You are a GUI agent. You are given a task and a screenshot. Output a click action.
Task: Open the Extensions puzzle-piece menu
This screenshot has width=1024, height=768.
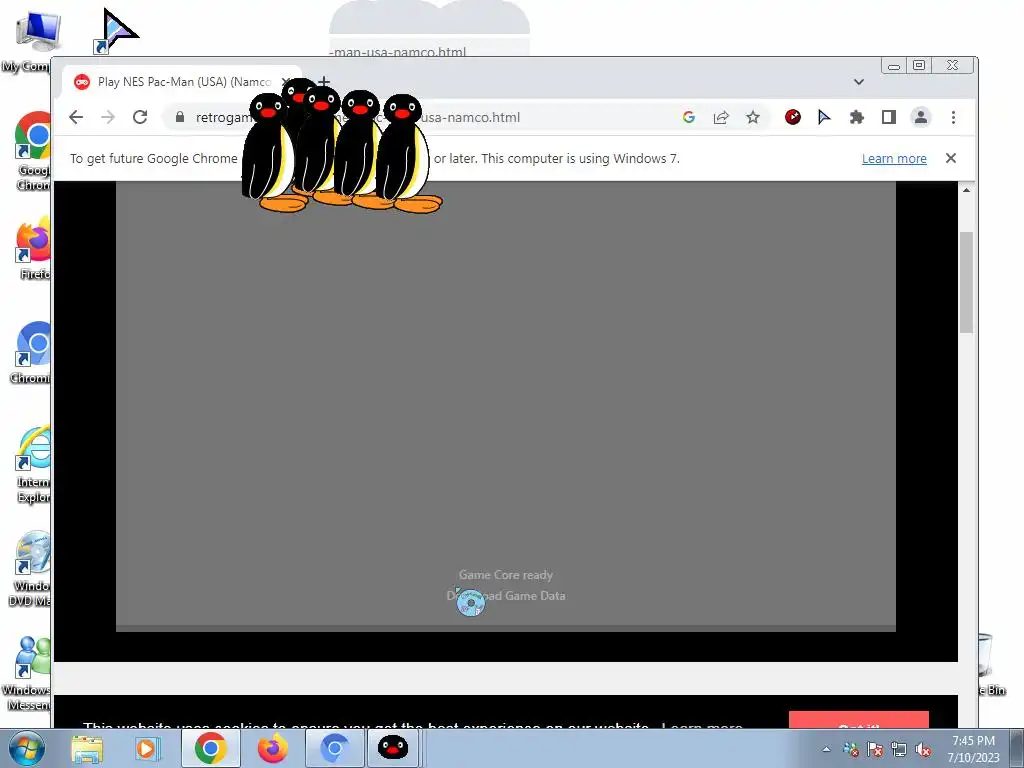click(x=856, y=118)
